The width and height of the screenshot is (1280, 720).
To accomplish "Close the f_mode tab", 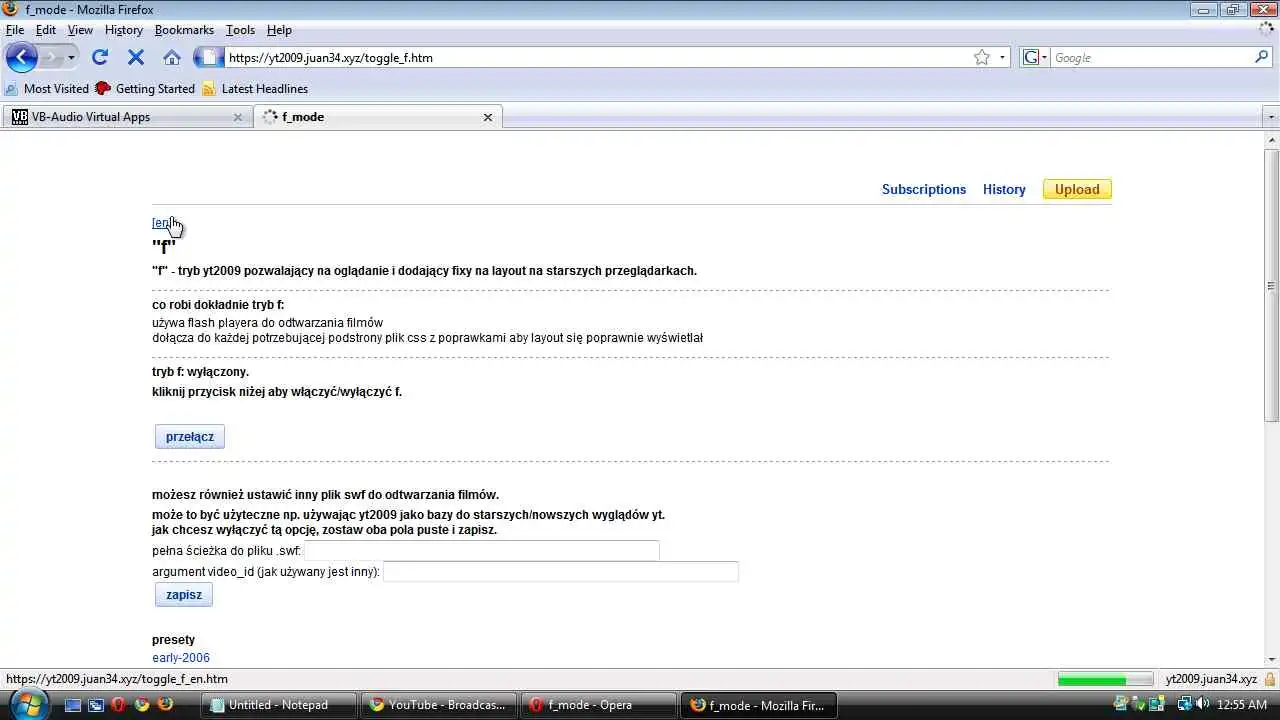I will click(488, 117).
